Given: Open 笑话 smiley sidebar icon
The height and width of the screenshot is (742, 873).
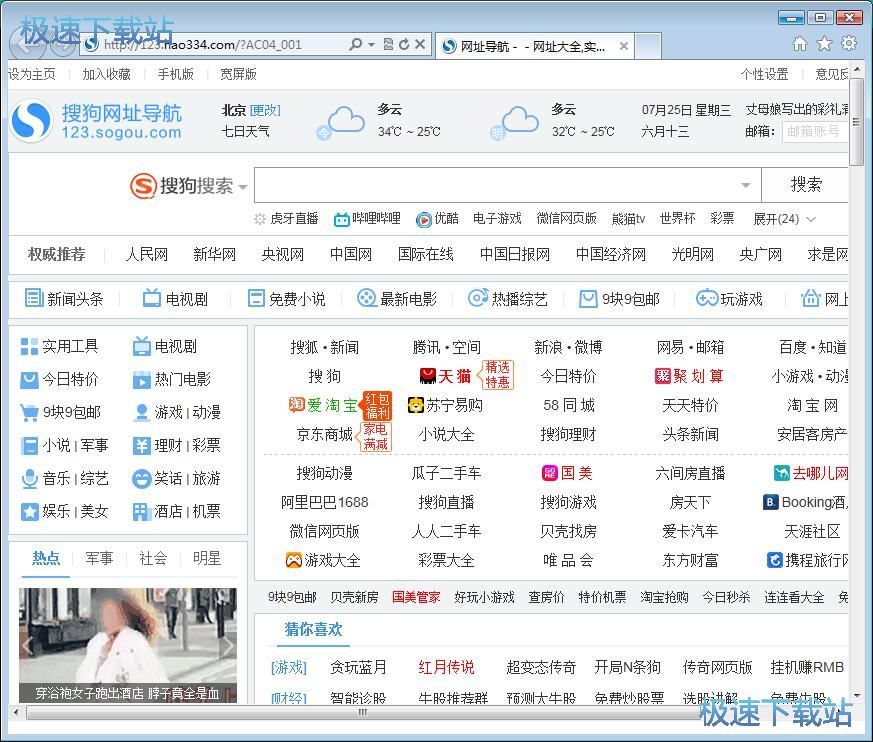Looking at the screenshot, I should pyautogui.click(x=141, y=479).
